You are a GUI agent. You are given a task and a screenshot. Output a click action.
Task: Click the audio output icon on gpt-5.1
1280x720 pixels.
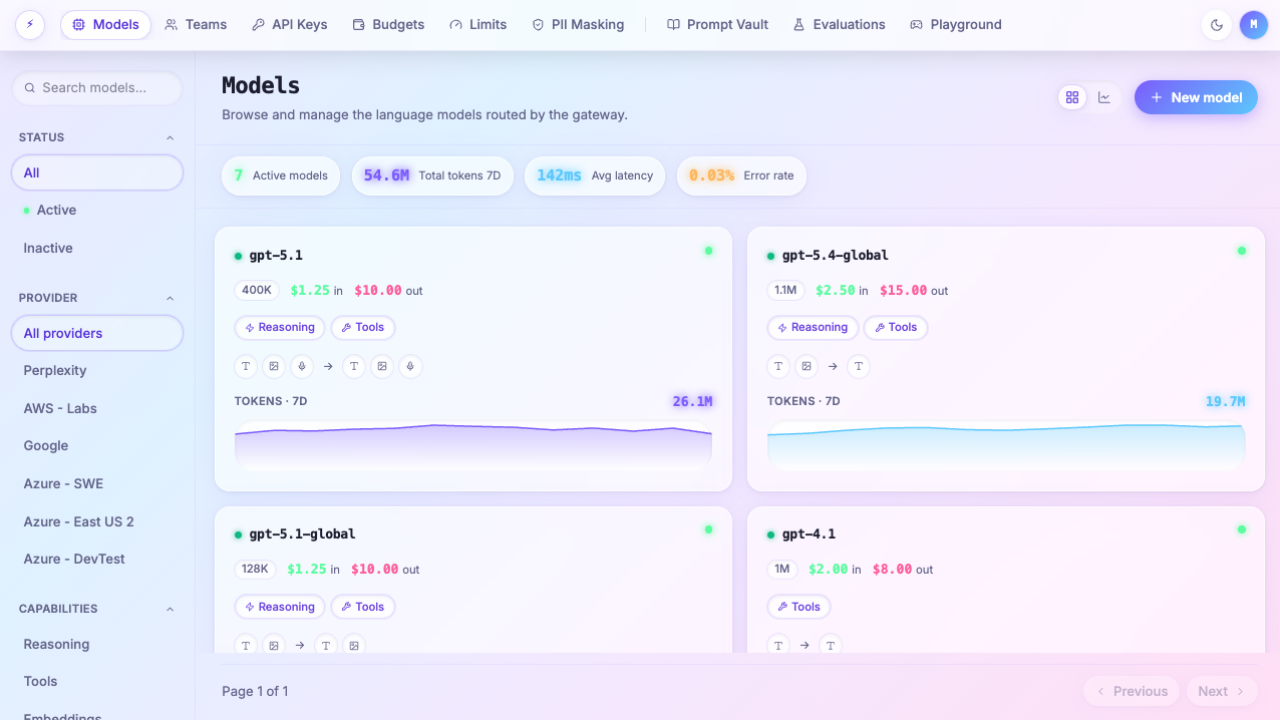pos(409,367)
